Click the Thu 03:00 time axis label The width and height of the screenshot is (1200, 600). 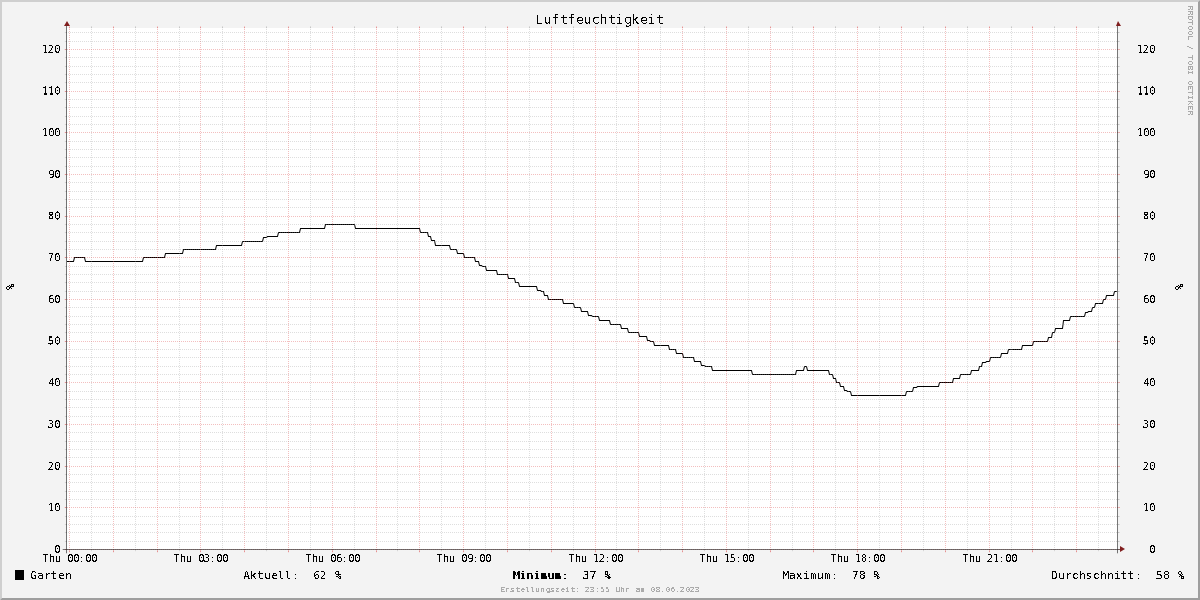coord(201,558)
